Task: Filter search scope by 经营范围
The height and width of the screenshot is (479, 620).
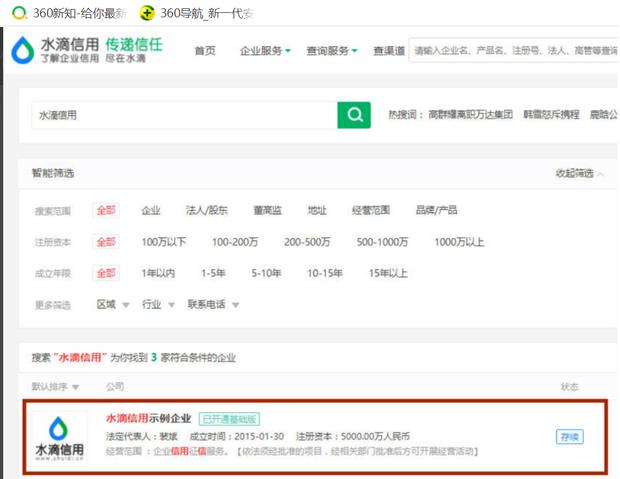Action: point(370,210)
